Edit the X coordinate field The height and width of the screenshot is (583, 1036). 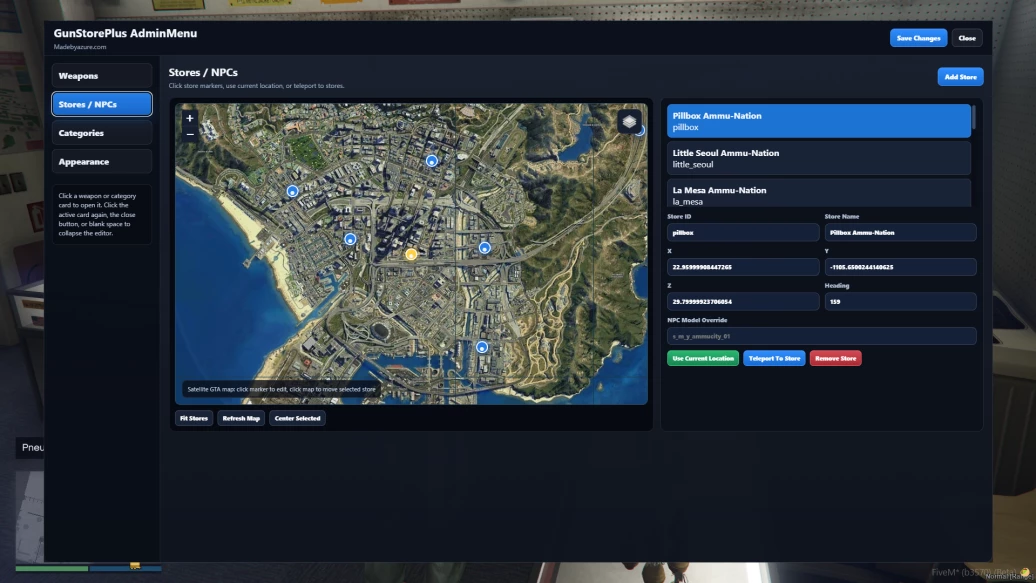tap(743, 267)
